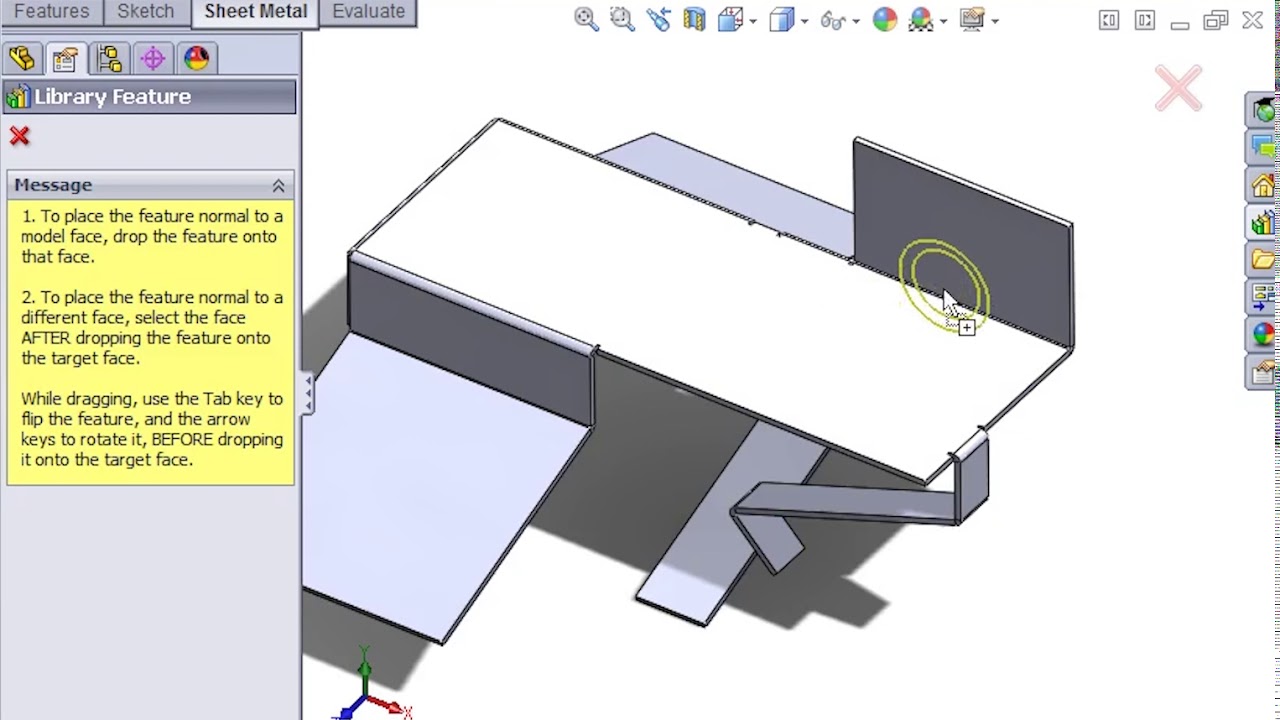Screen dimensions: 1280x720
Task: Open the FeatureManager design tree tab
Action: (21, 59)
